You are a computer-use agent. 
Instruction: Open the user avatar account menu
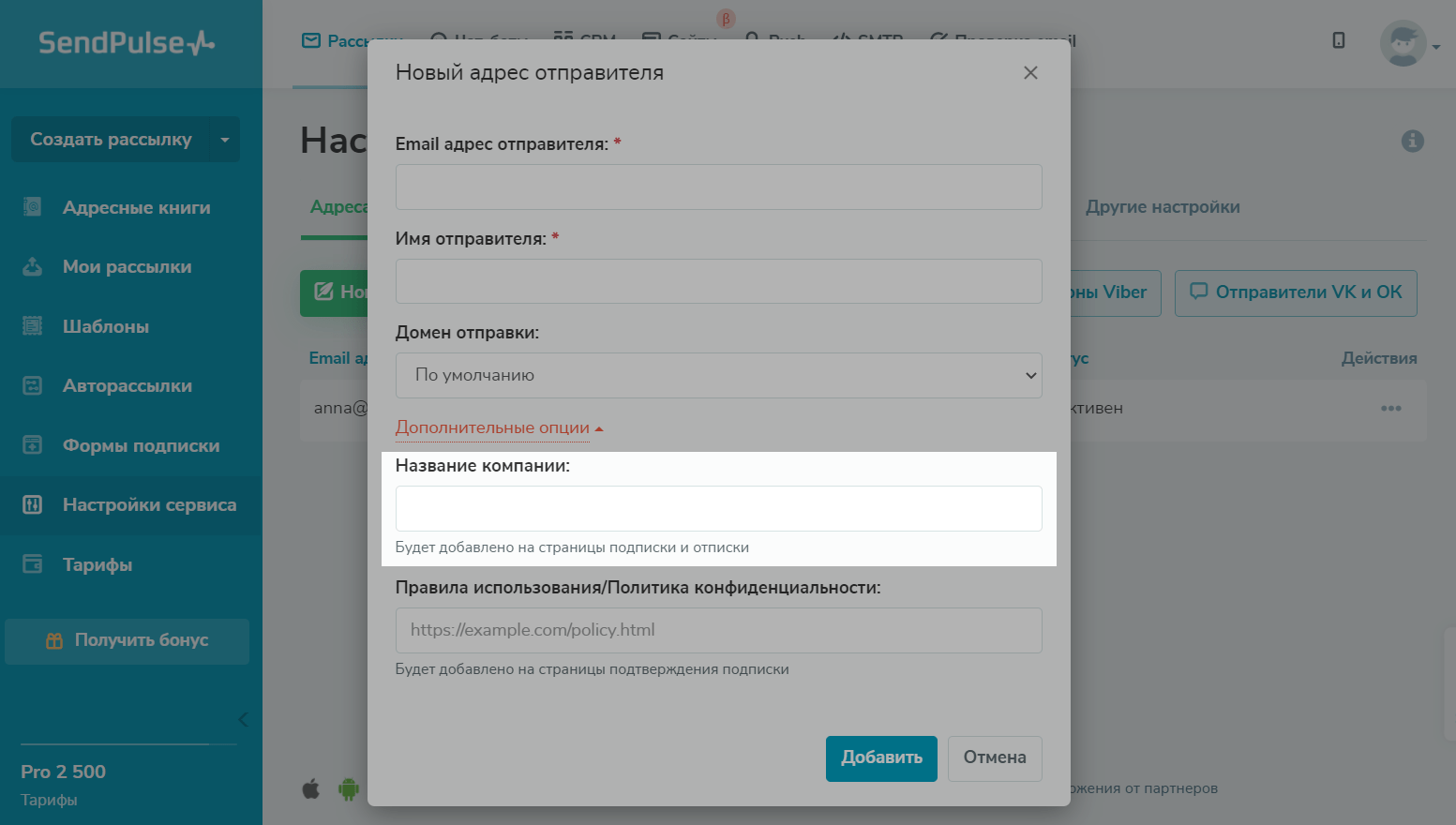pyautogui.click(x=1408, y=43)
